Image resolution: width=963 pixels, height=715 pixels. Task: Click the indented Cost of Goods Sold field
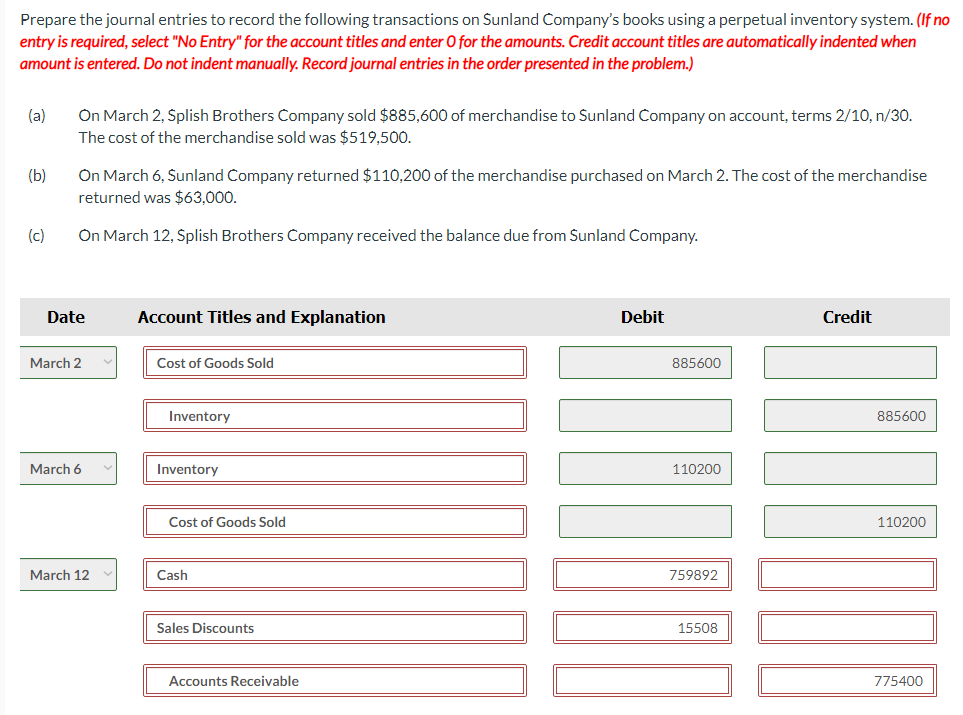click(x=335, y=522)
